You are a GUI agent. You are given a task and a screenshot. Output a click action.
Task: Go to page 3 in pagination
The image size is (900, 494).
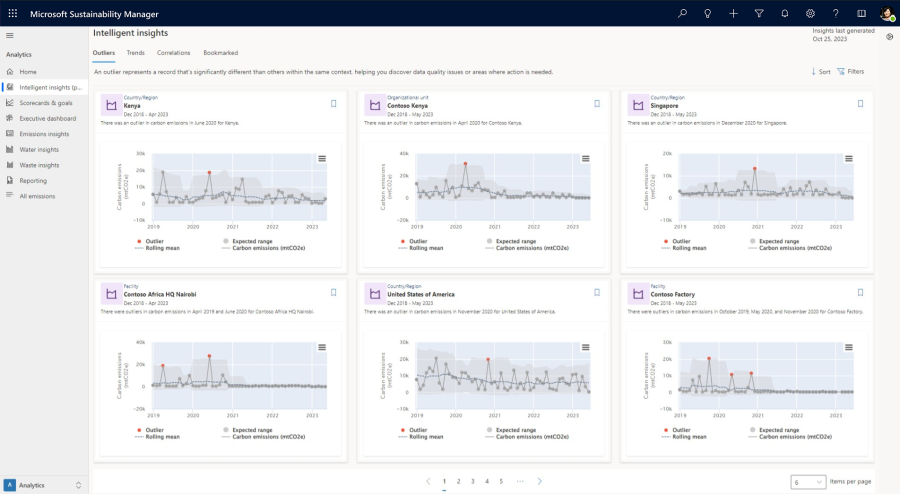473,481
